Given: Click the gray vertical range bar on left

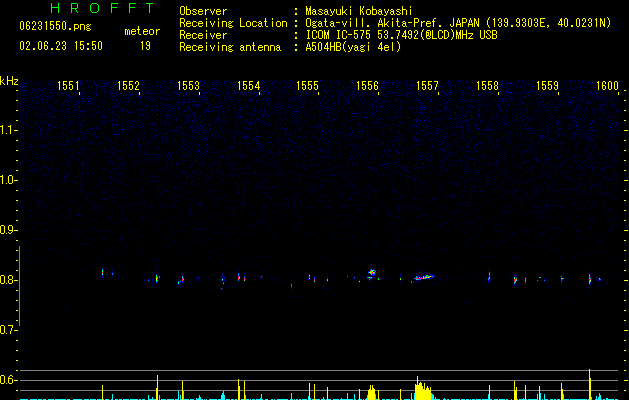Looking at the screenshot, I should [19, 286].
